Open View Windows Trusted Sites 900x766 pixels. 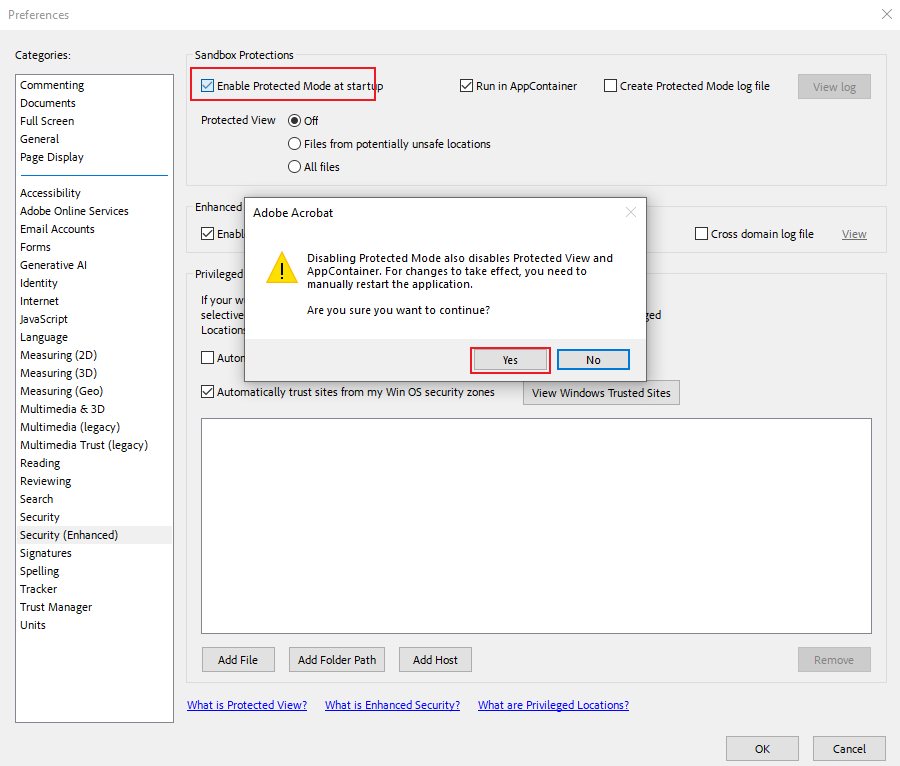[x=600, y=392]
